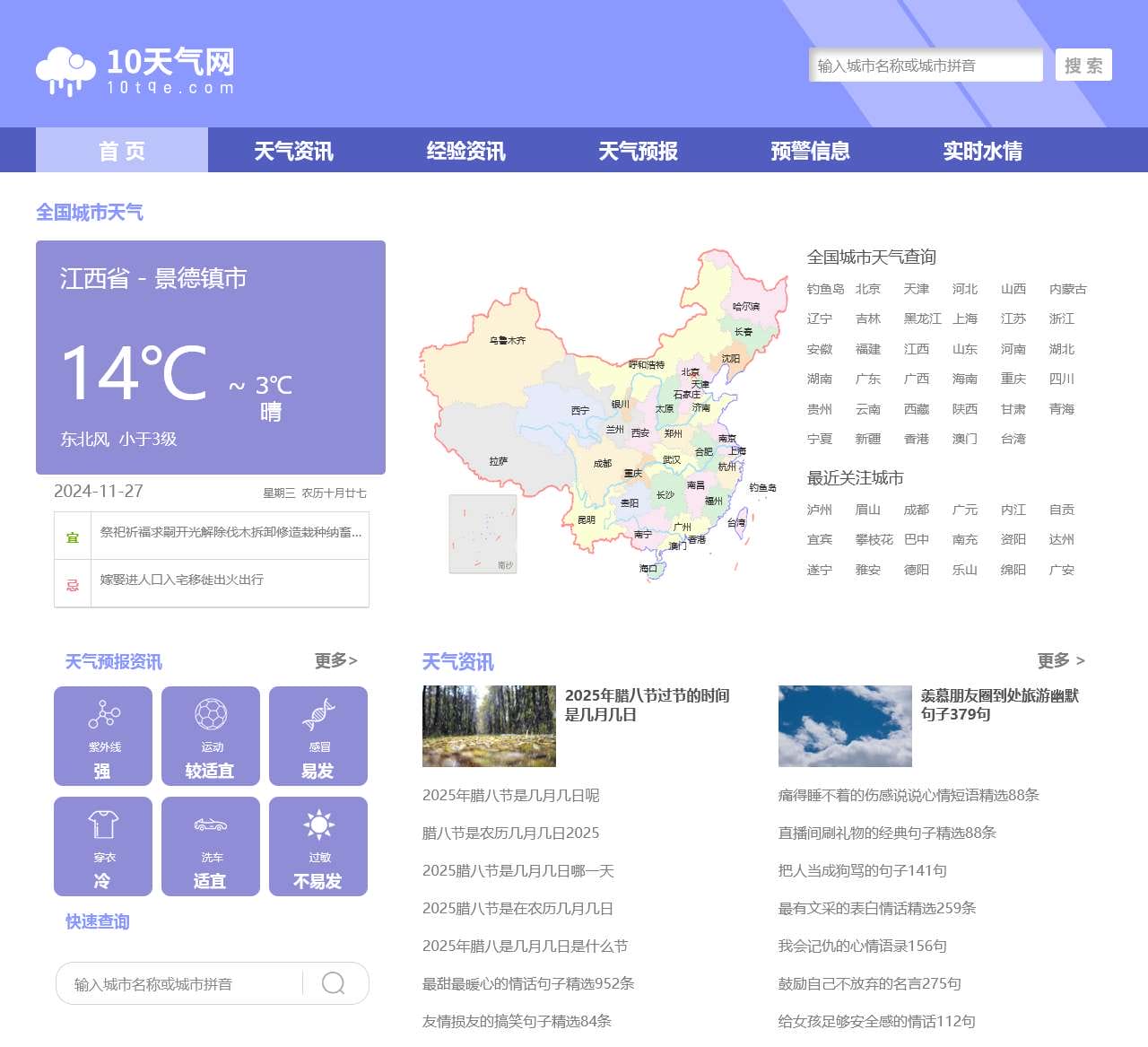Open article 腊八节是农历几月几日2025
1148x1047 pixels.
511,833
